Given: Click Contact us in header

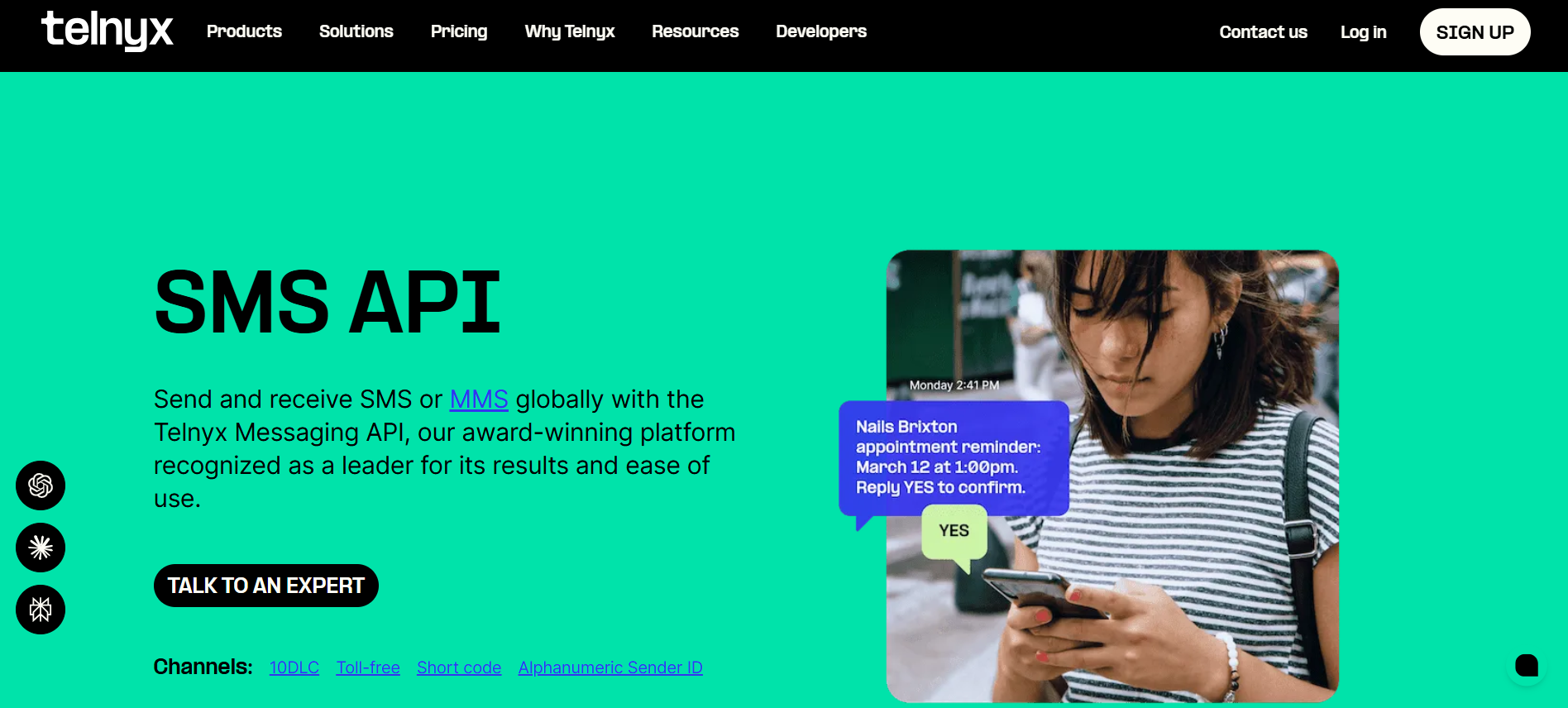Looking at the screenshot, I should 1264,32.
